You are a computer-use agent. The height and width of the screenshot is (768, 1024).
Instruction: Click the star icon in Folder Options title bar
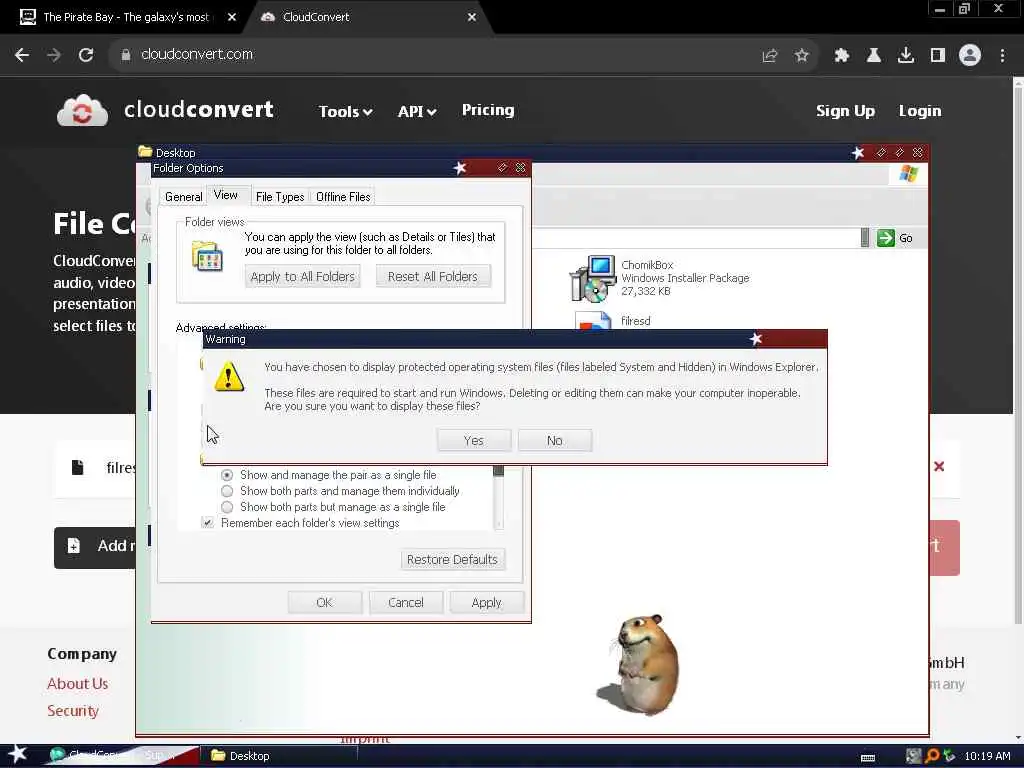(x=460, y=168)
